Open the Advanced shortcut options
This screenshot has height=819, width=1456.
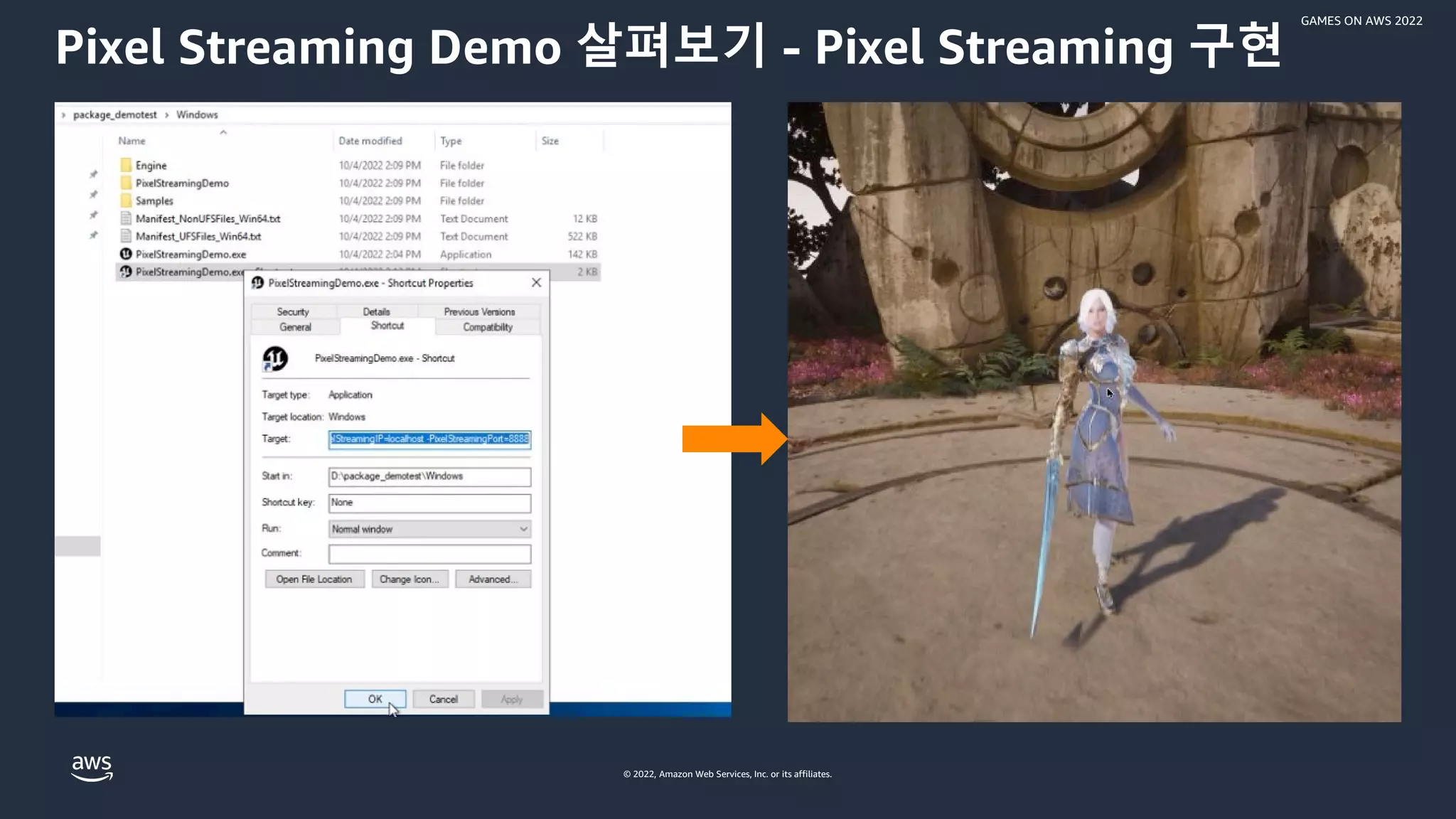click(493, 579)
